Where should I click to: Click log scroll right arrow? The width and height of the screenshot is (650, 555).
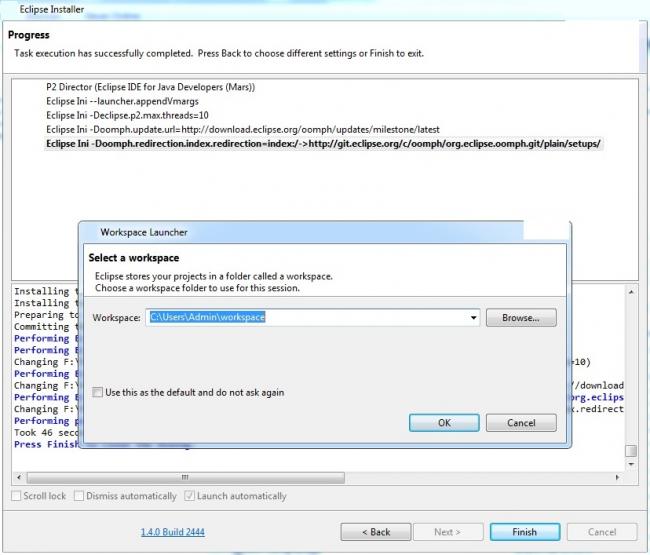click(x=617, y=477)
